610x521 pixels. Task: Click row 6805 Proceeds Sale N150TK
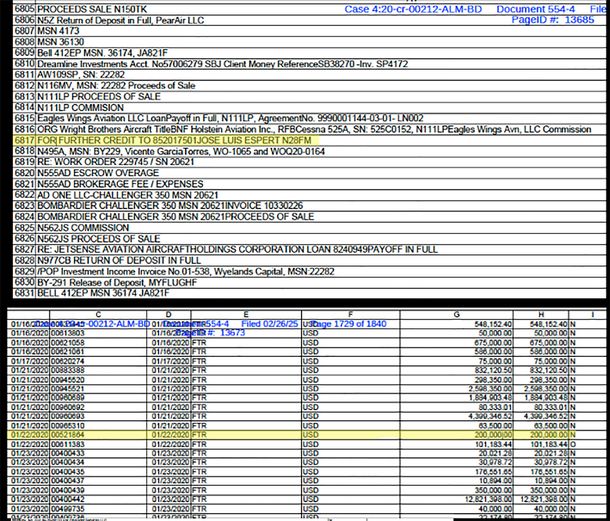point(90,9)
